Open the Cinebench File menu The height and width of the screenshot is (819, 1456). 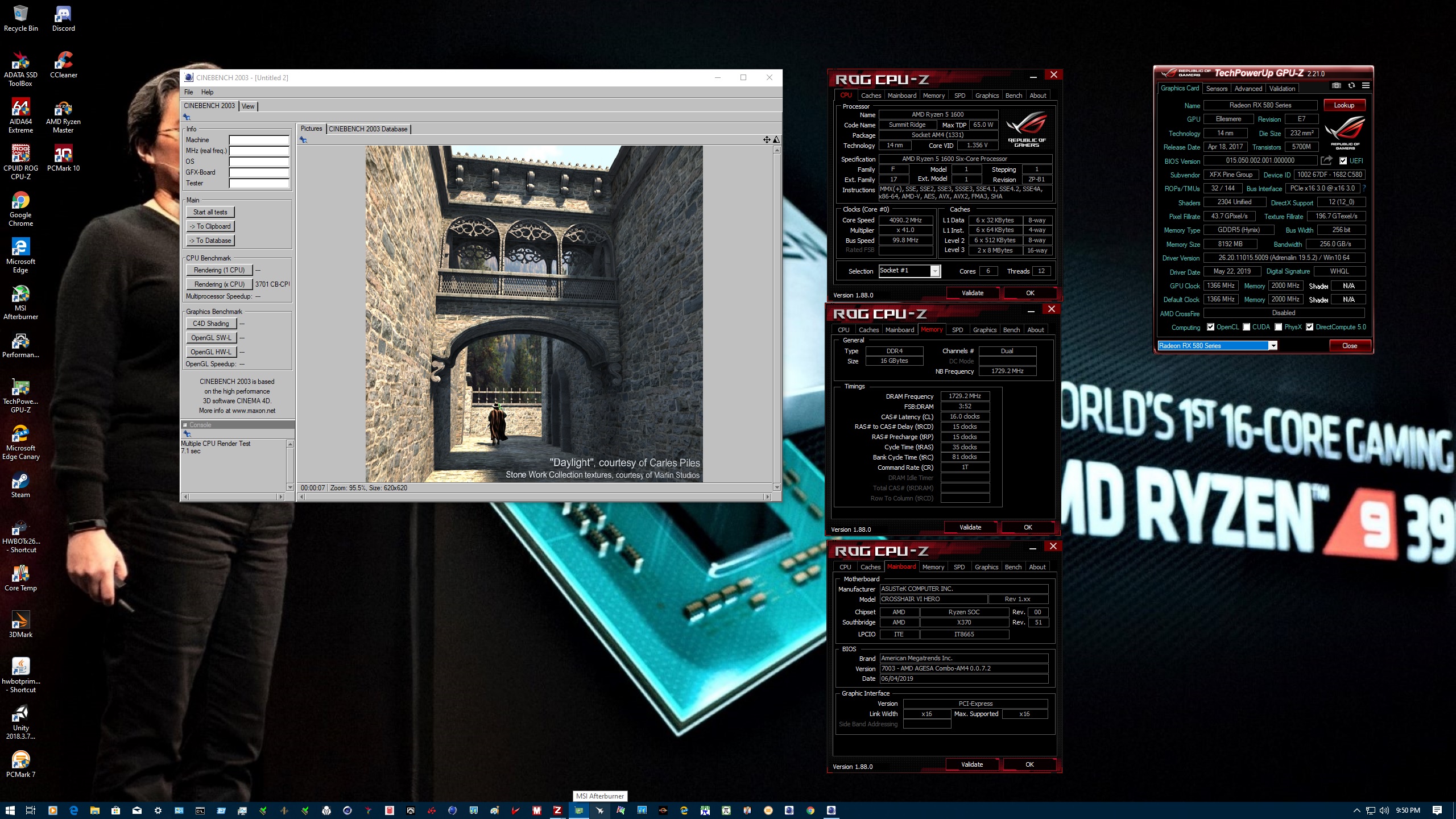coord(188,92)
